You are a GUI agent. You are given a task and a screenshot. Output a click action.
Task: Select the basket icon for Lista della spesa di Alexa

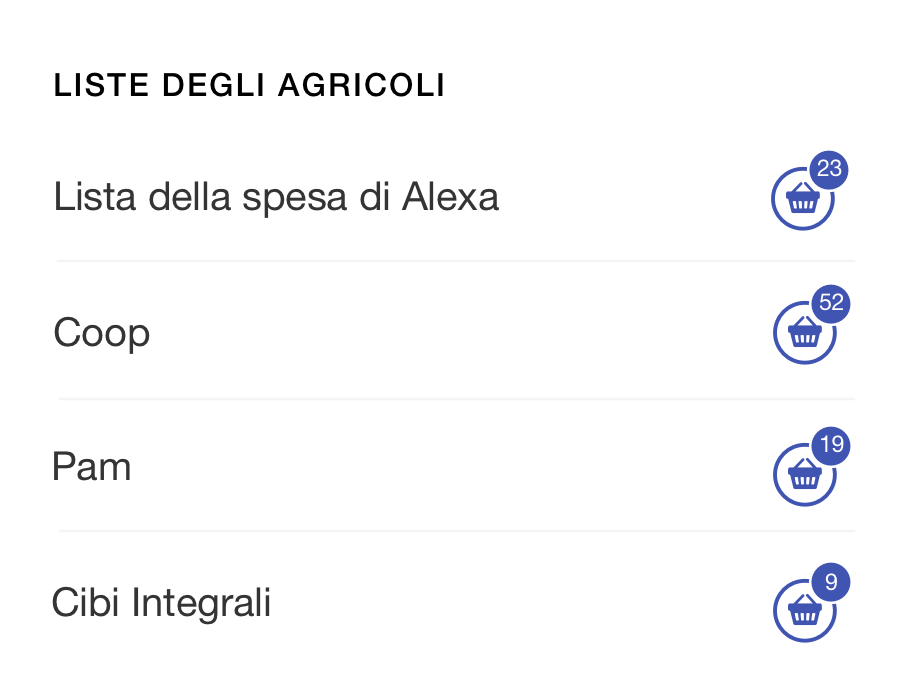803,200
